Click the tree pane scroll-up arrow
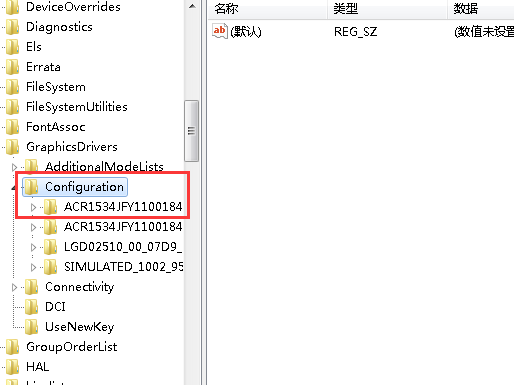The height and width of the screenshot is (385, 514). (192, 6)
